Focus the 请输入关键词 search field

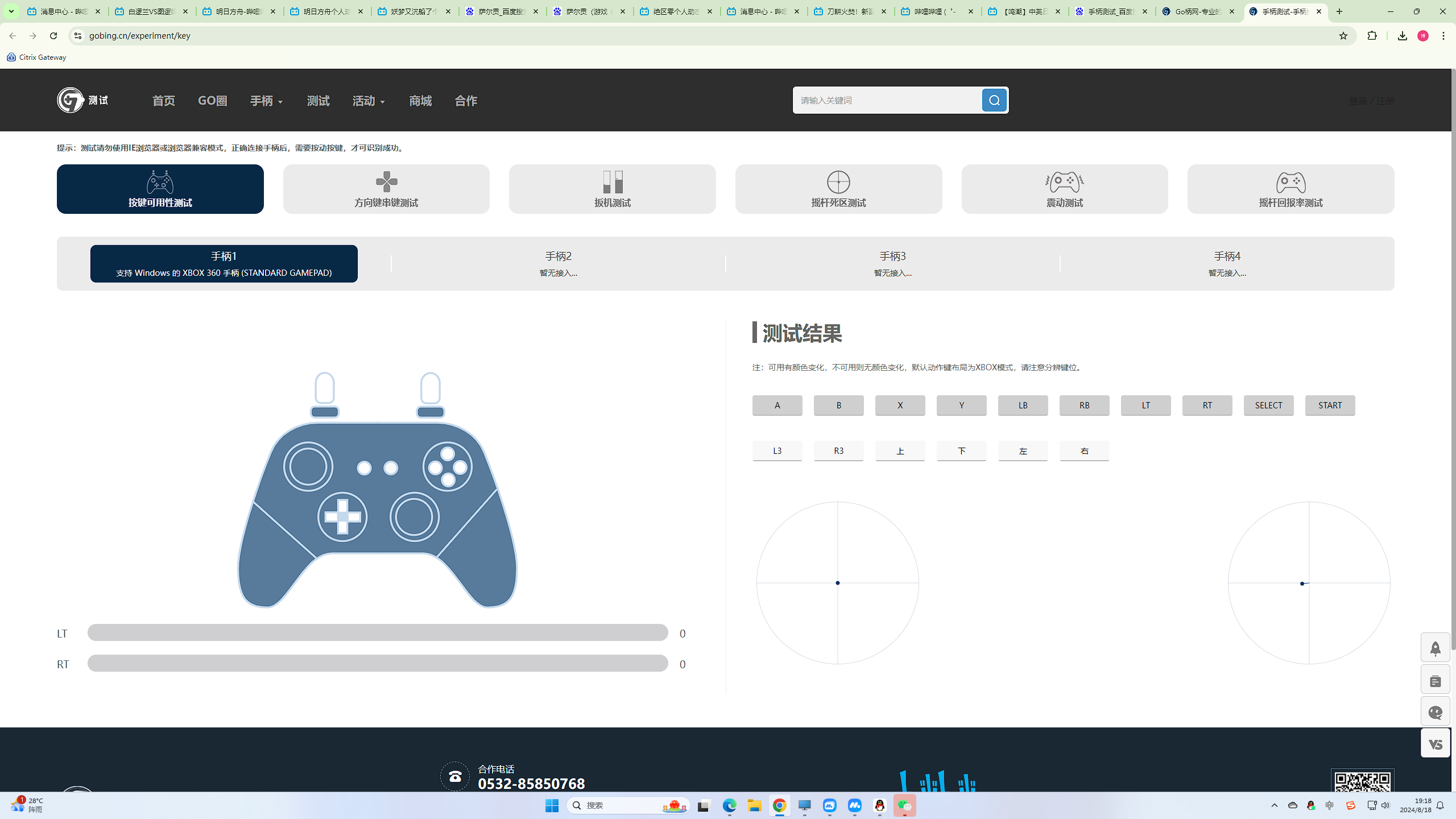[x=887, y=100]
